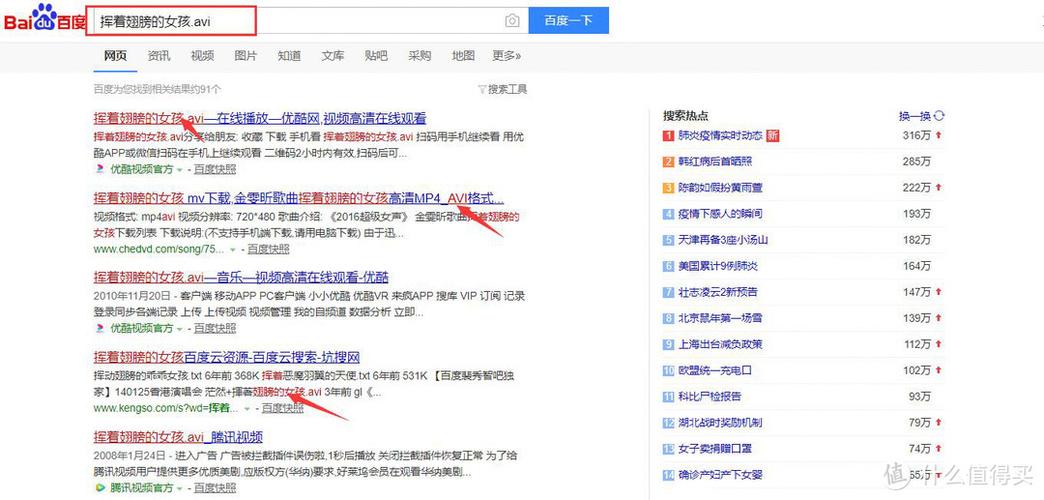The image size is (1044, 500).
Task: Expand dropdown arrow beside third result's 优酷视频官方
Action: point(180,329)
